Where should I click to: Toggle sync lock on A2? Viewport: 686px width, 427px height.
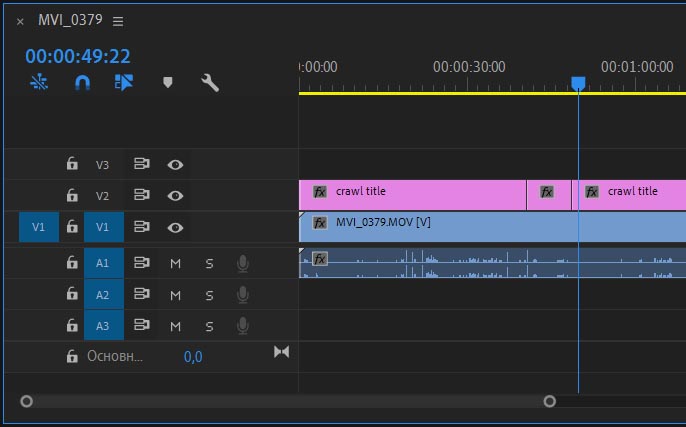pyautogui.click(x=142, y=294)
